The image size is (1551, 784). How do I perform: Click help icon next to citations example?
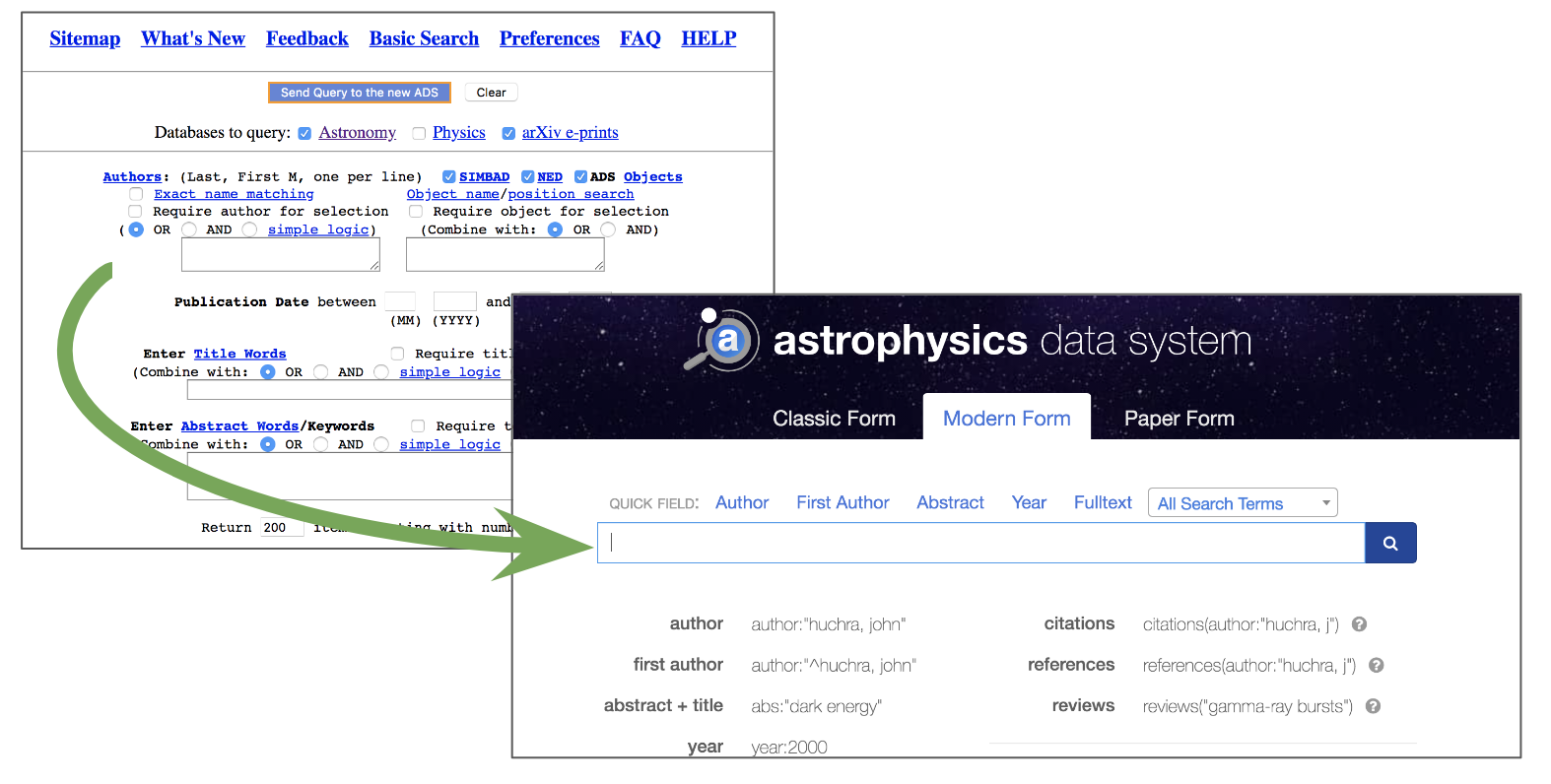coord(1359,624)
